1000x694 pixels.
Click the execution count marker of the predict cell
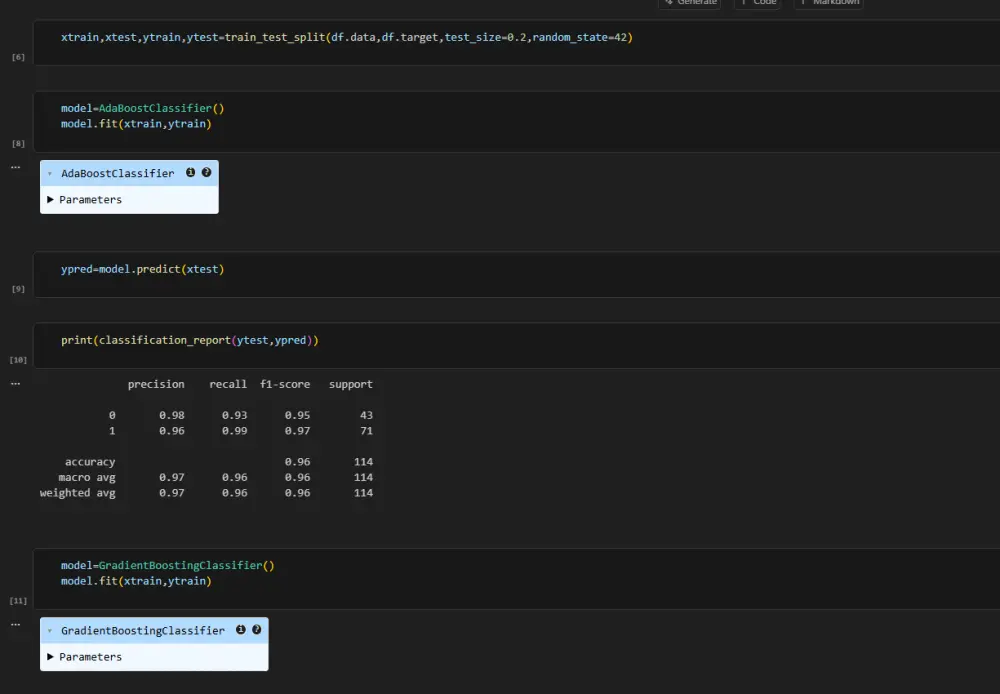(17, 287)
